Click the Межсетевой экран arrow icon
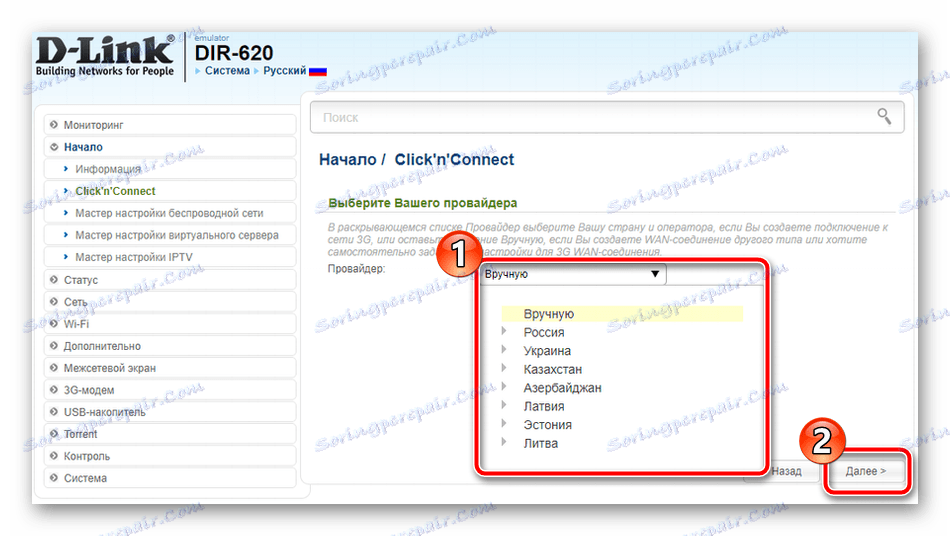This screenshot has height=536, width=950. 54,368
